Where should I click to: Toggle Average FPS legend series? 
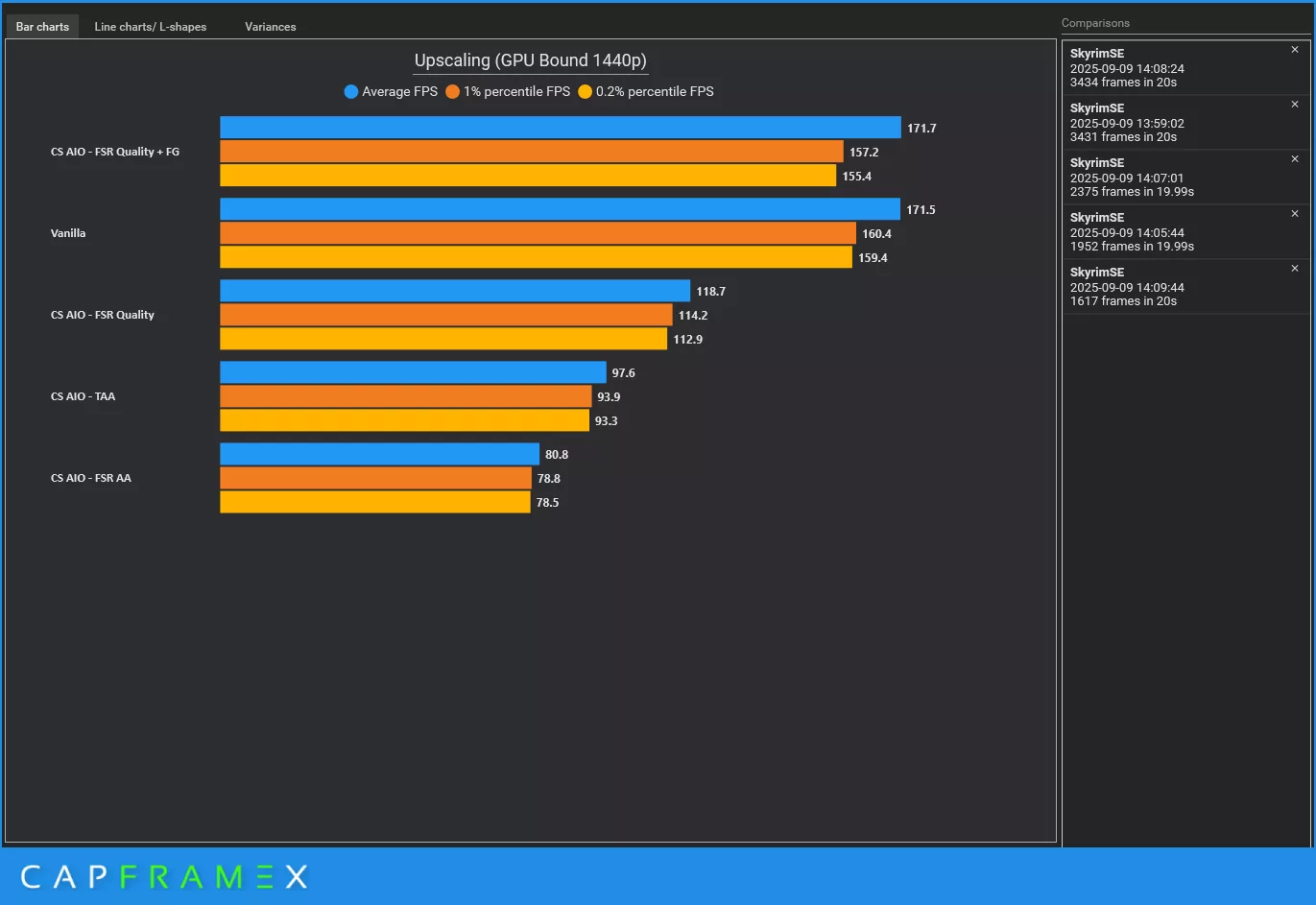pos(391,92)
